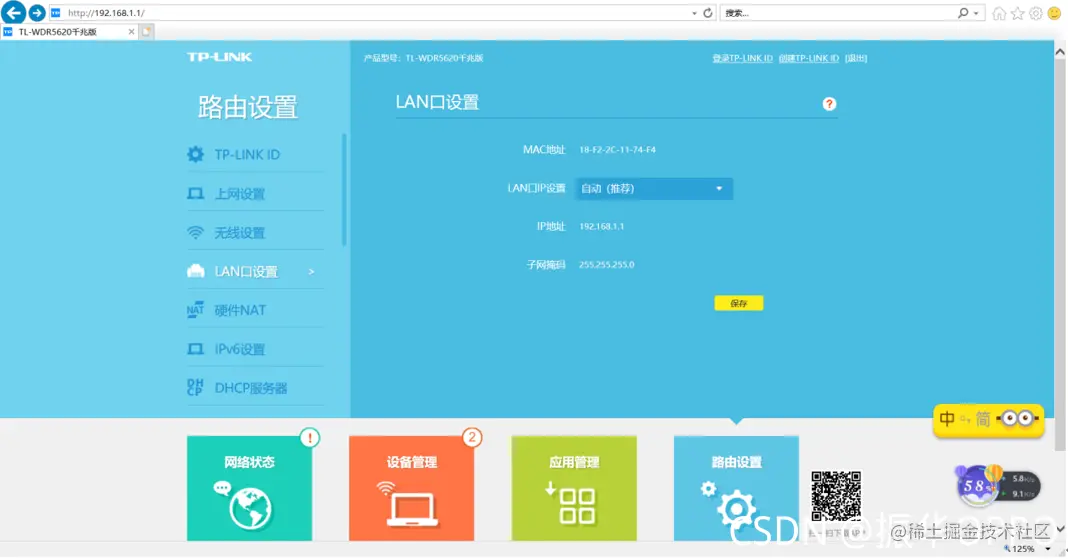1068x559 pixels.
Task: Click the TP-LINK logo
Action: coord(219,57)
